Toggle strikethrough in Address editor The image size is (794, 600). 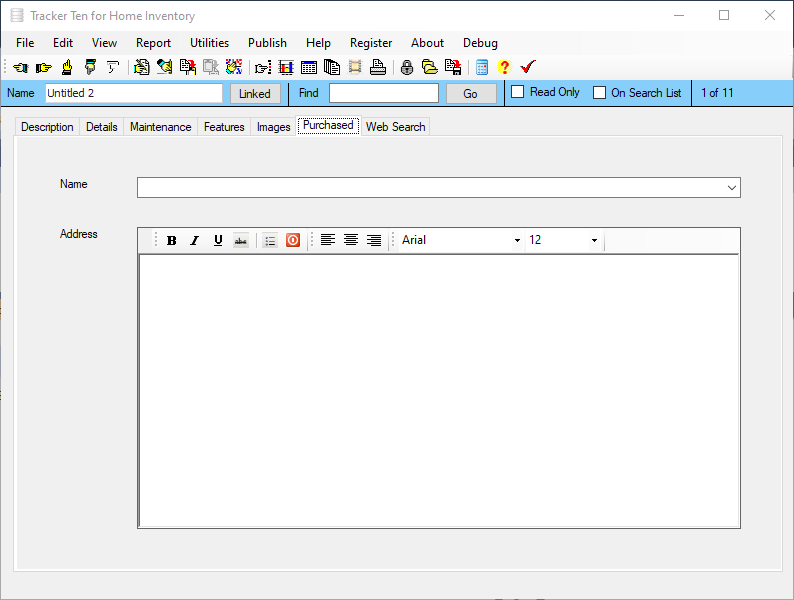click(x=241, y=241)
